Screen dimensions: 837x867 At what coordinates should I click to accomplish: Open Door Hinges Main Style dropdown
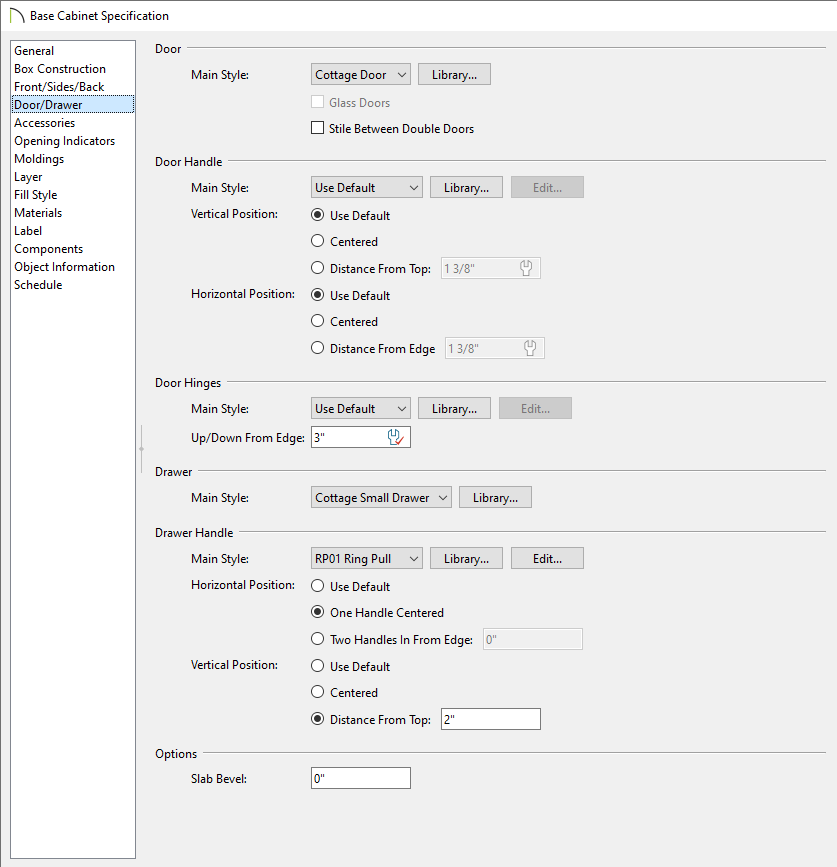point(360,409)
